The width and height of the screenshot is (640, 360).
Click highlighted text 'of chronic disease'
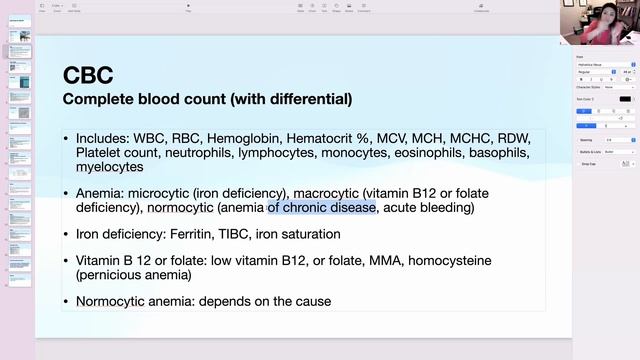click(x=322, y=207)
